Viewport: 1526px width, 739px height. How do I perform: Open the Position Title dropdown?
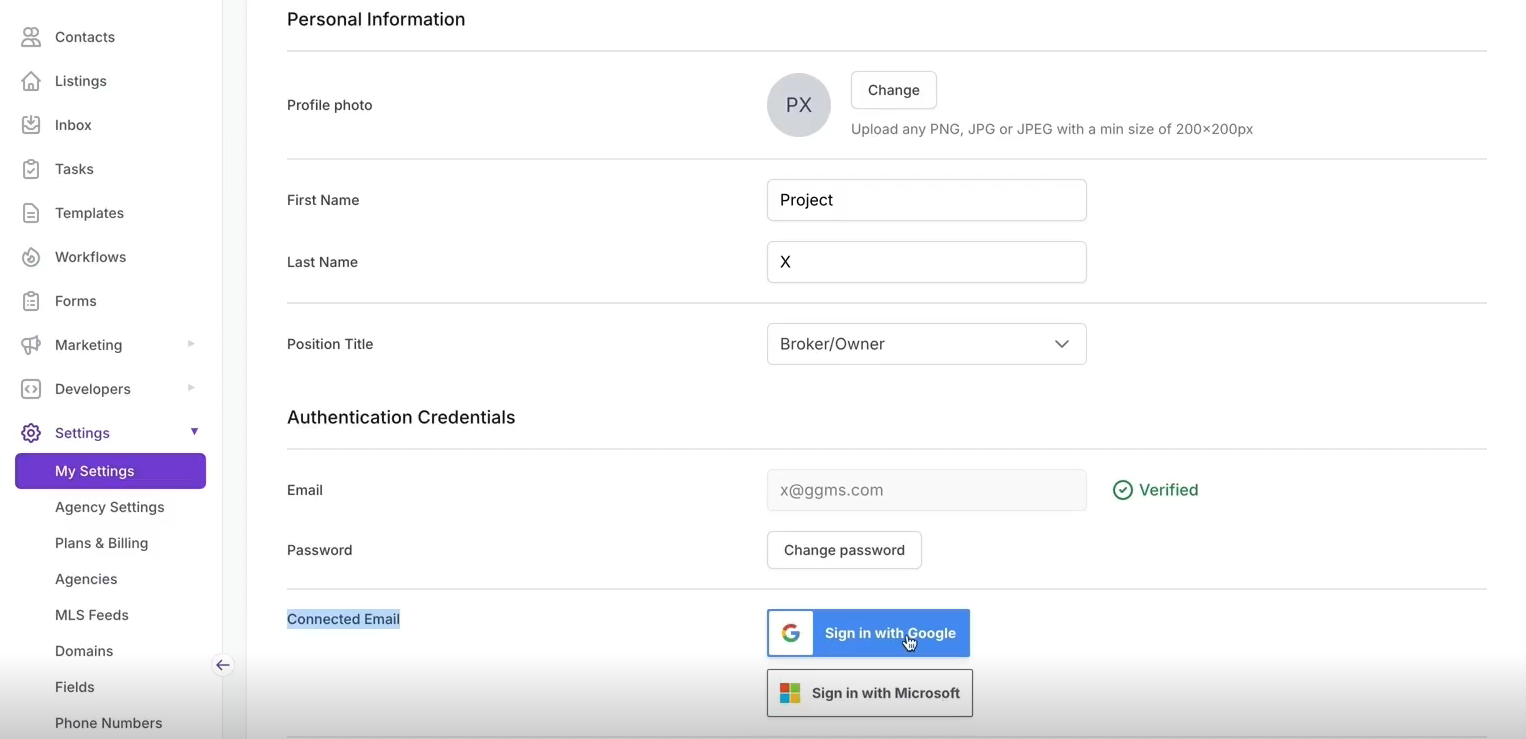(x=926, y=344)
